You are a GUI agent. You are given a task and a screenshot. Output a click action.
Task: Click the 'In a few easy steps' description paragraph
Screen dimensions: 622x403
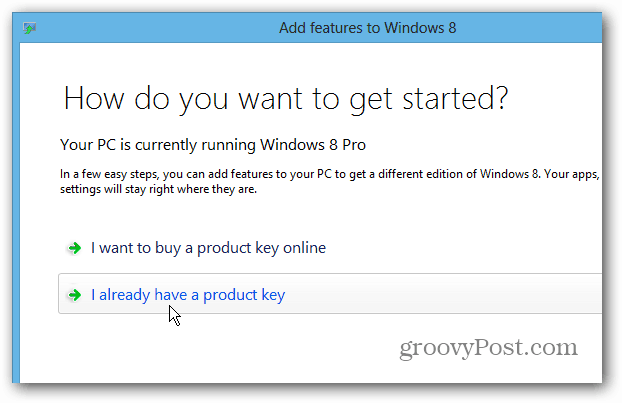pos(330,181)
